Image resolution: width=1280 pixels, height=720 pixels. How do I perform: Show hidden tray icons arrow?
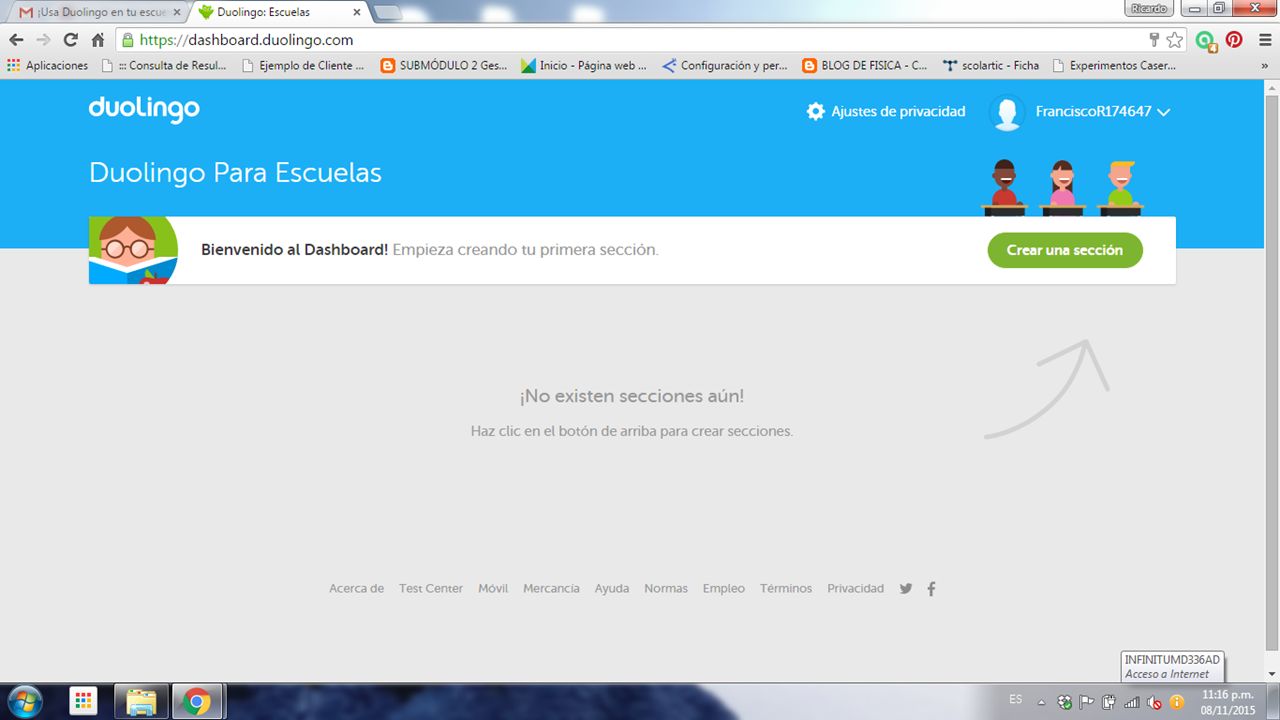(1043, 702)
